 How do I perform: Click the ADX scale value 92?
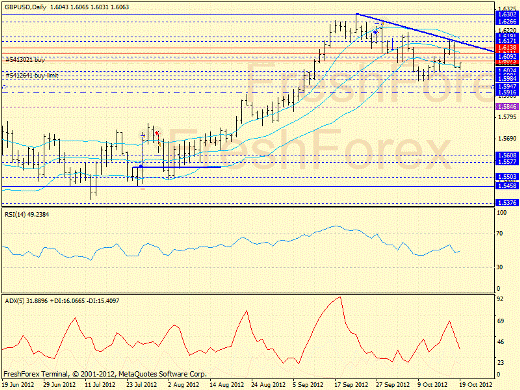pos(500,299)
